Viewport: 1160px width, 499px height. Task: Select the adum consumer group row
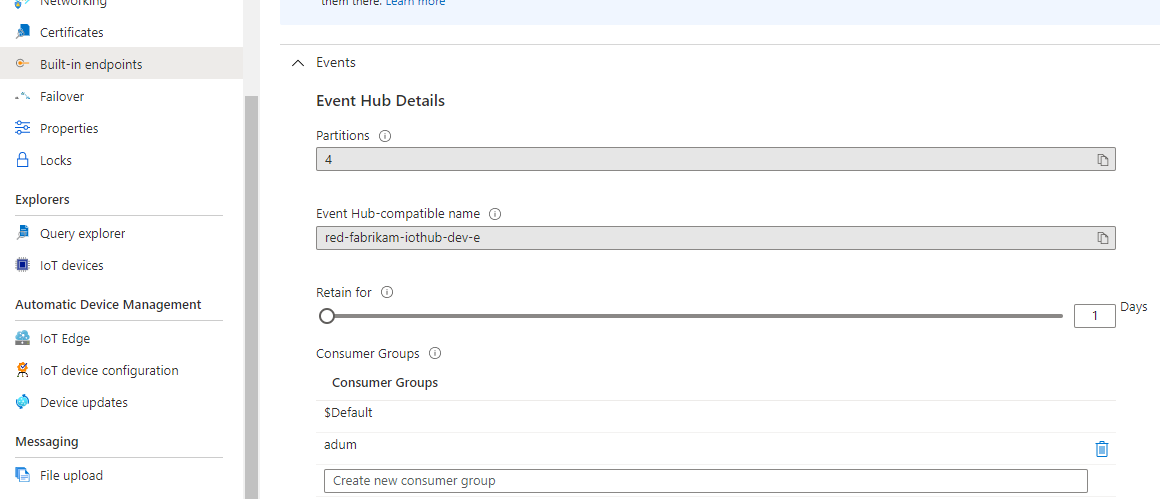pyautogui.click(x=715, y=448)
